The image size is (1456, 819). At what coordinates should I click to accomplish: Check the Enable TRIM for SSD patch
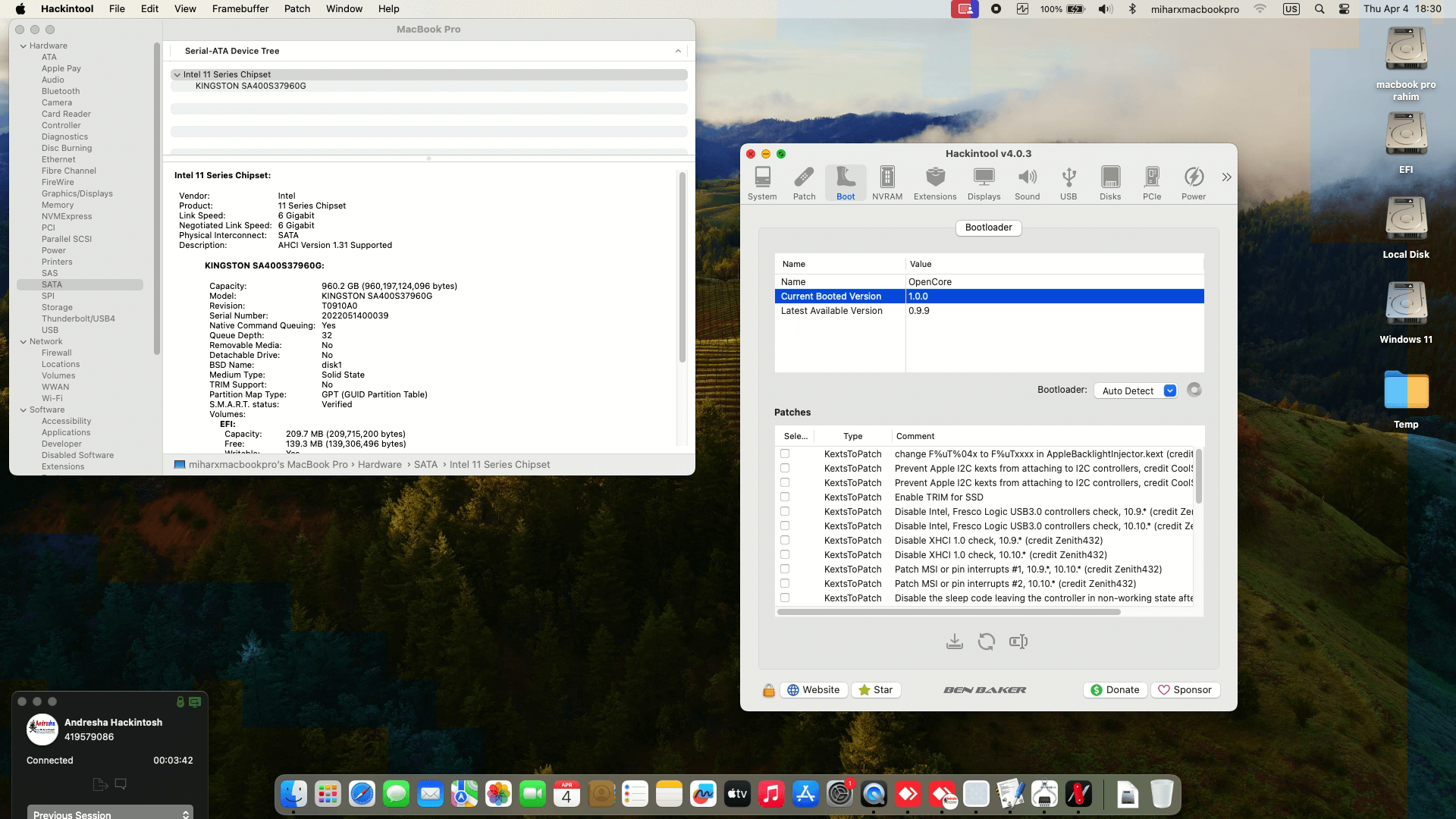pyautogui.click(x=785, y=497)
